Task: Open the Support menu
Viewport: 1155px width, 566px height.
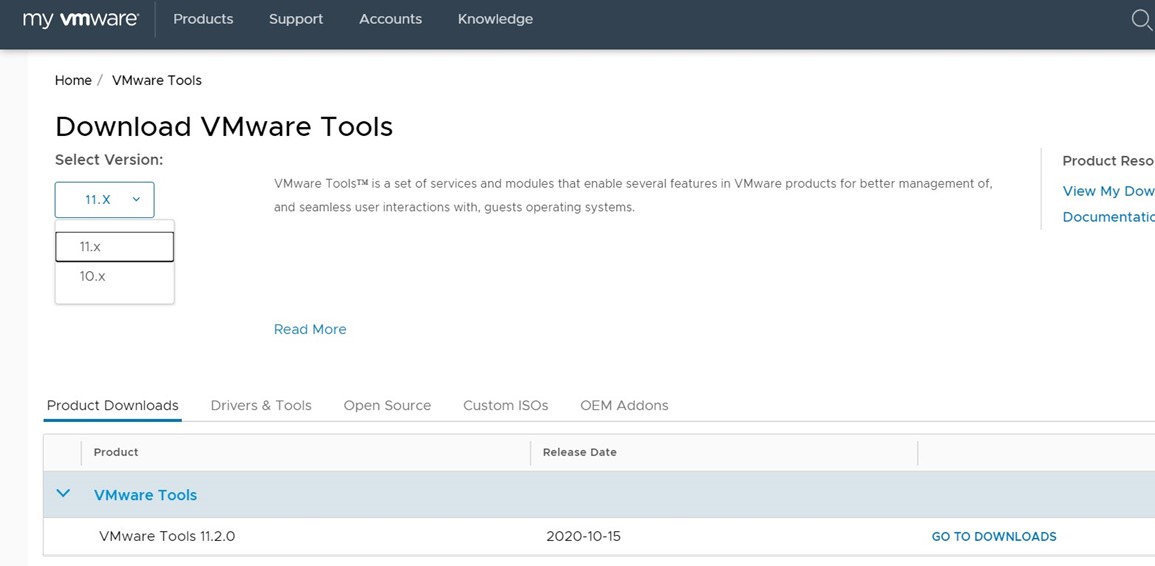Action: click(296, 19)
